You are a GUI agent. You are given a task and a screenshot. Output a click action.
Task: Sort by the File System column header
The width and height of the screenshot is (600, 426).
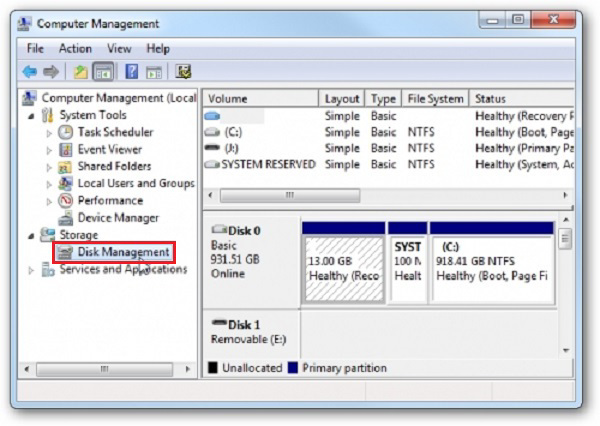click(x=436, y=99)
